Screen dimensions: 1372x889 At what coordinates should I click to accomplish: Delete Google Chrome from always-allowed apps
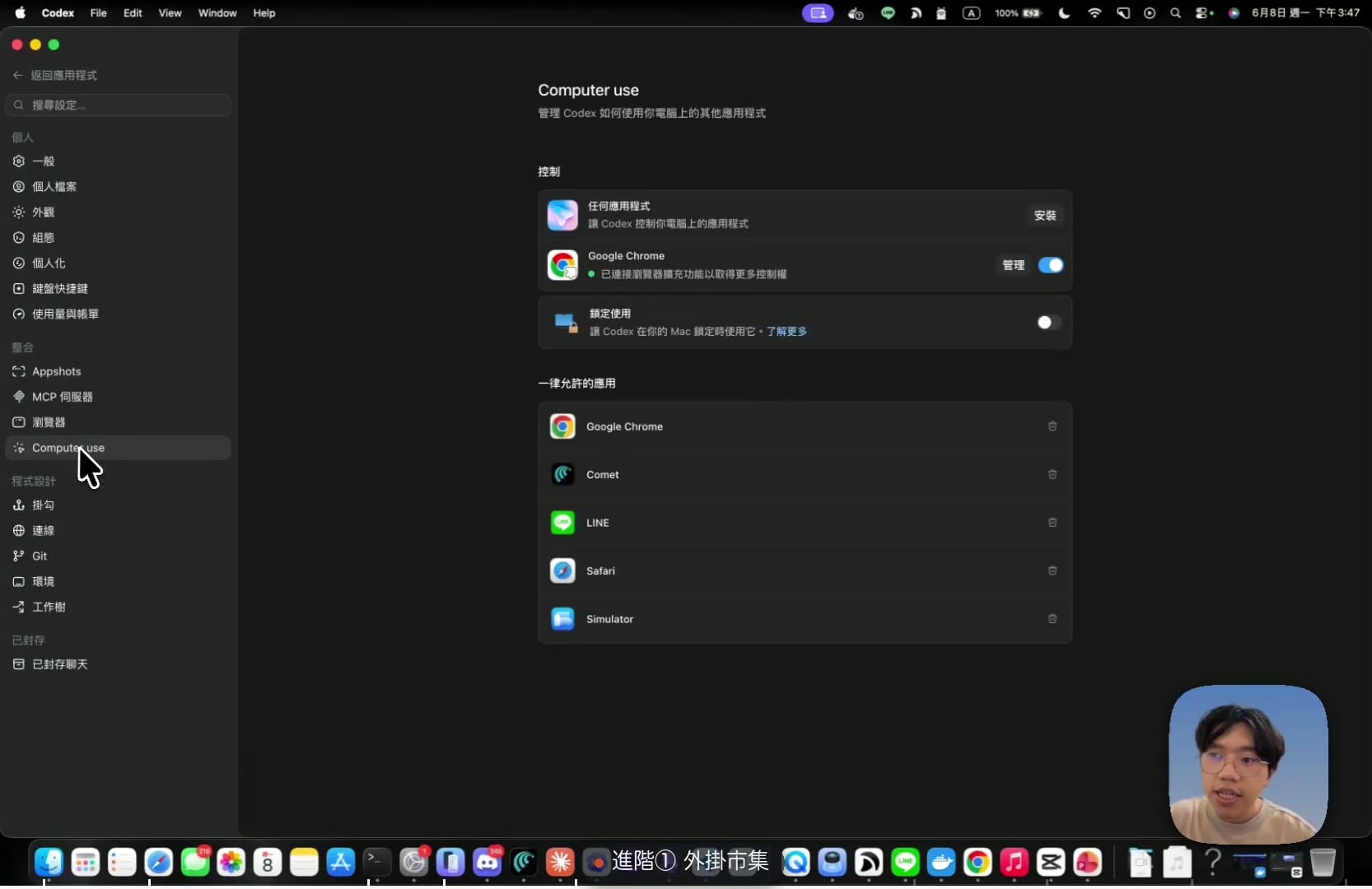pyautogui.click(x=1052, y=426)
